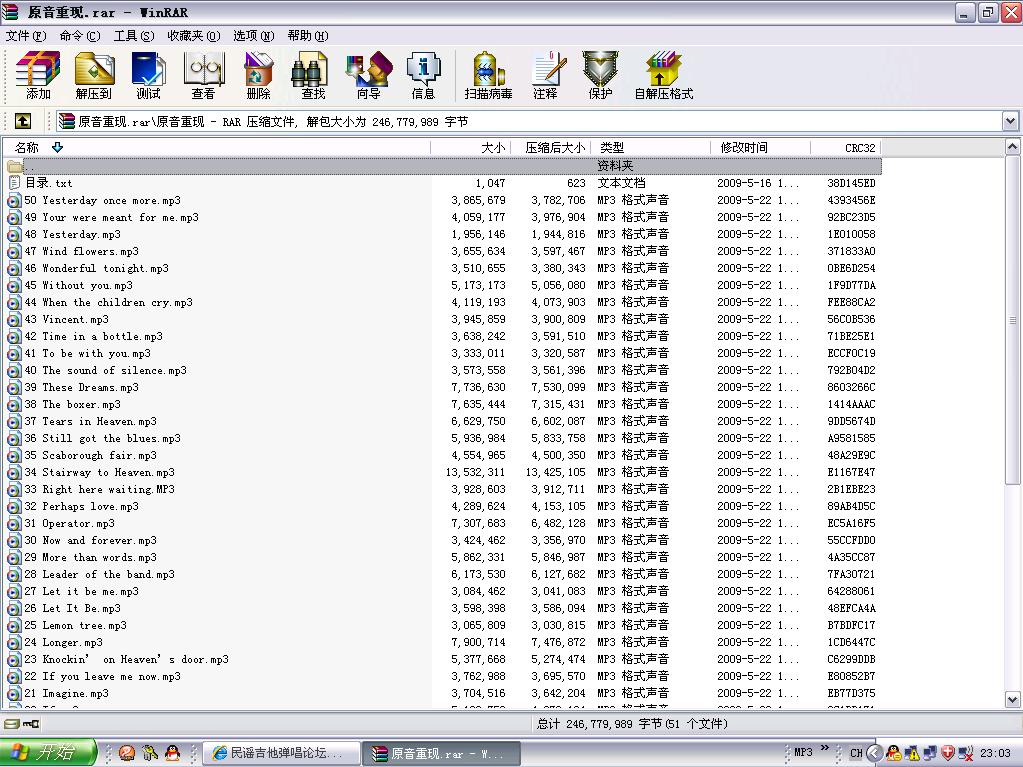Open the 命令(C) menu

pos(80,36)
